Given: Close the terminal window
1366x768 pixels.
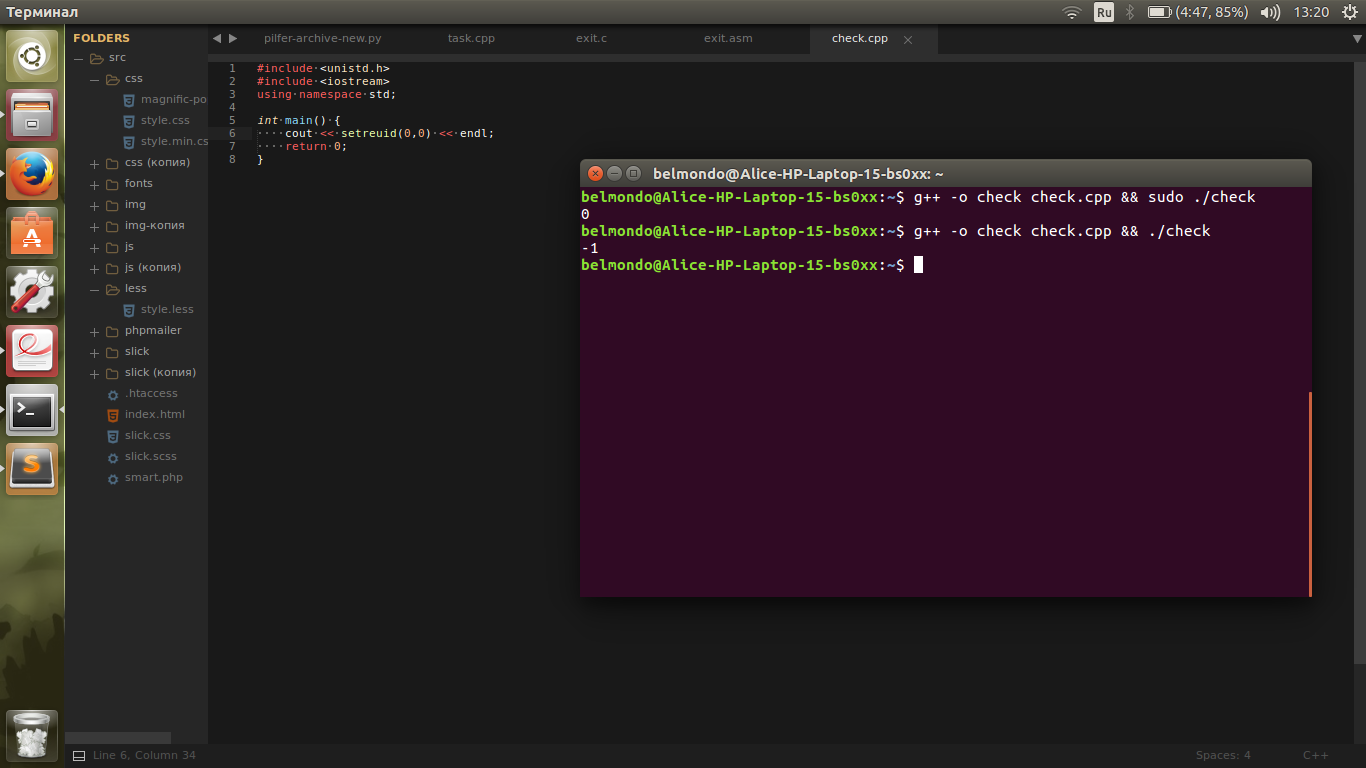Looking at the screenshot, I should pyautogui.click(x=595, y=173).
